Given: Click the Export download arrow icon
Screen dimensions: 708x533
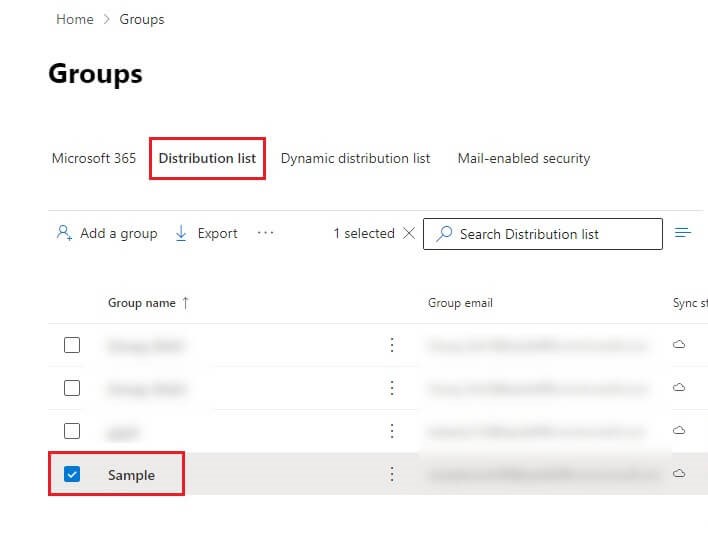Looking at the screenshot, I should [181, 233].
